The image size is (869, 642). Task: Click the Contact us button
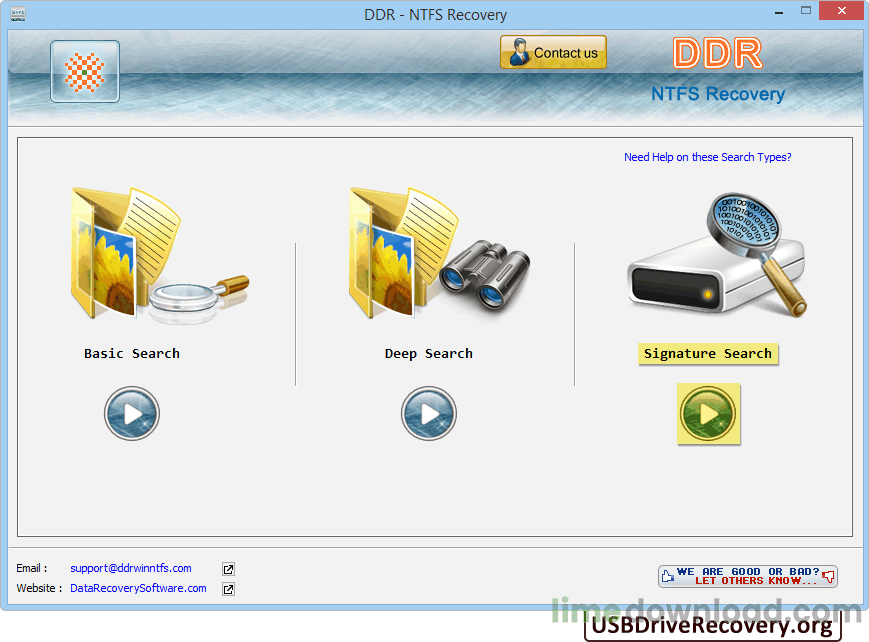point(553,53)
